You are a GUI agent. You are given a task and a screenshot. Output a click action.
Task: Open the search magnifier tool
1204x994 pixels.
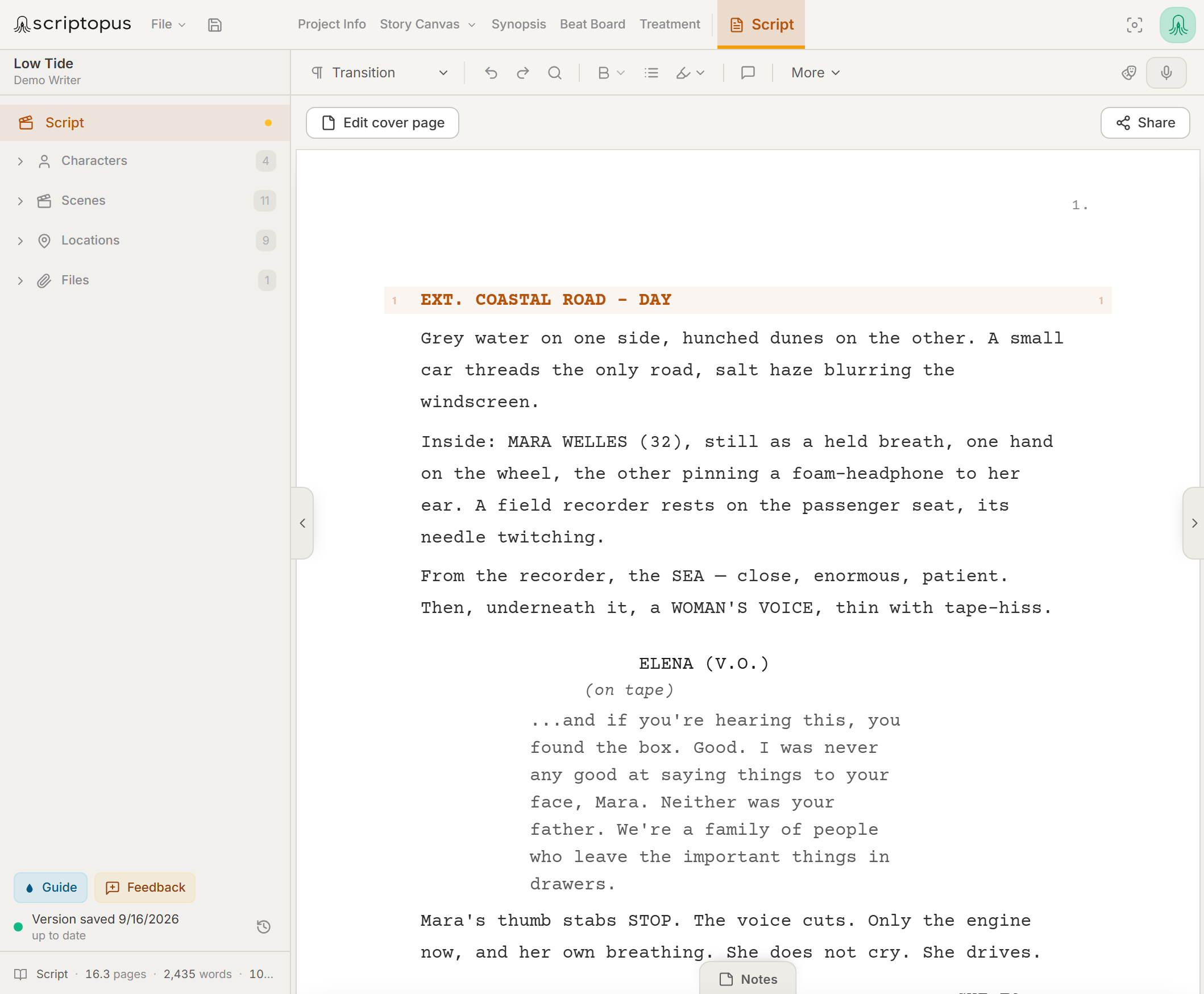click(x=554, y=73)
